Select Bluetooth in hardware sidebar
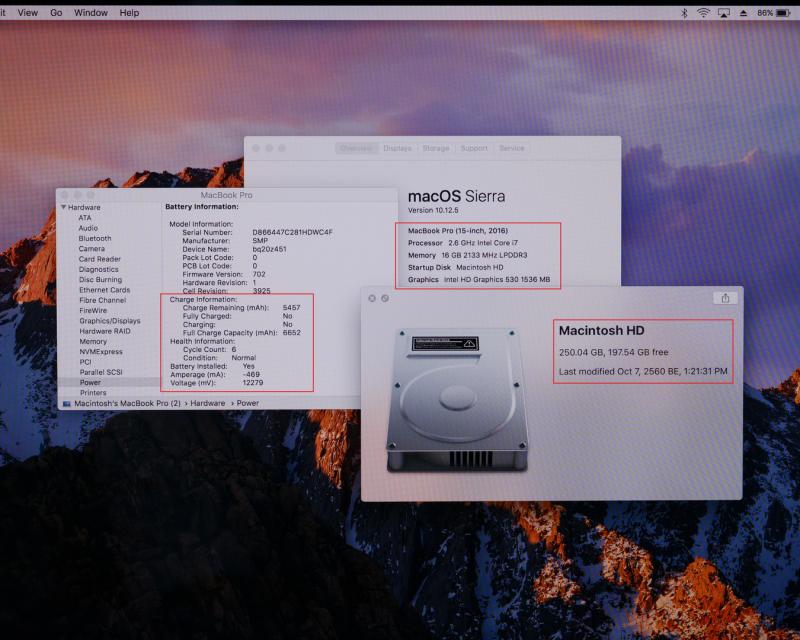800x640 pixels. [x=95, y=238]
